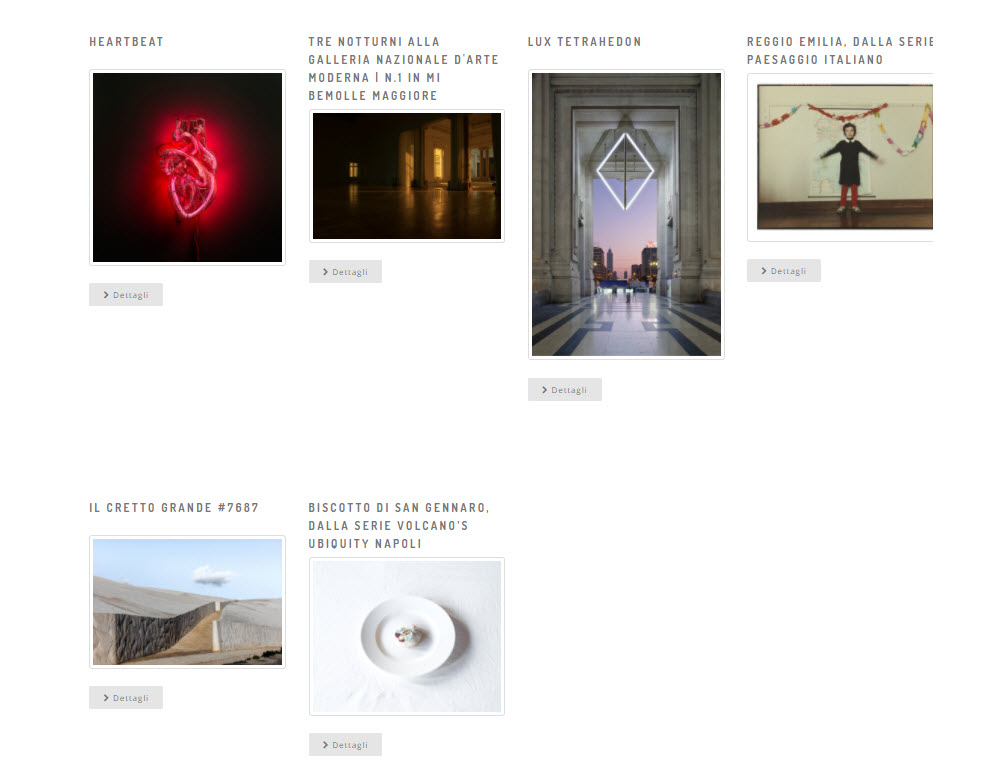
Task: Open the Biscotto di San Gennaro plate image
Action: click(407, 637)
